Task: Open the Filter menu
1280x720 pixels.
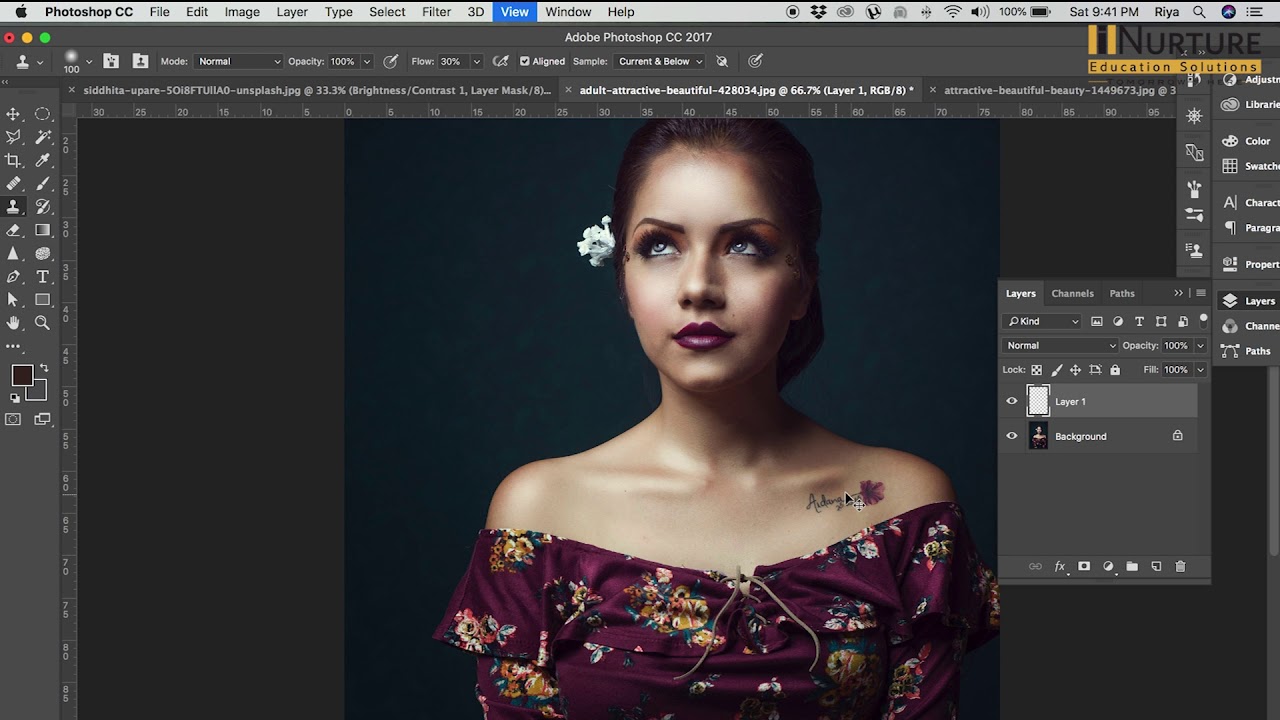Action: click(x=436, y=12)
